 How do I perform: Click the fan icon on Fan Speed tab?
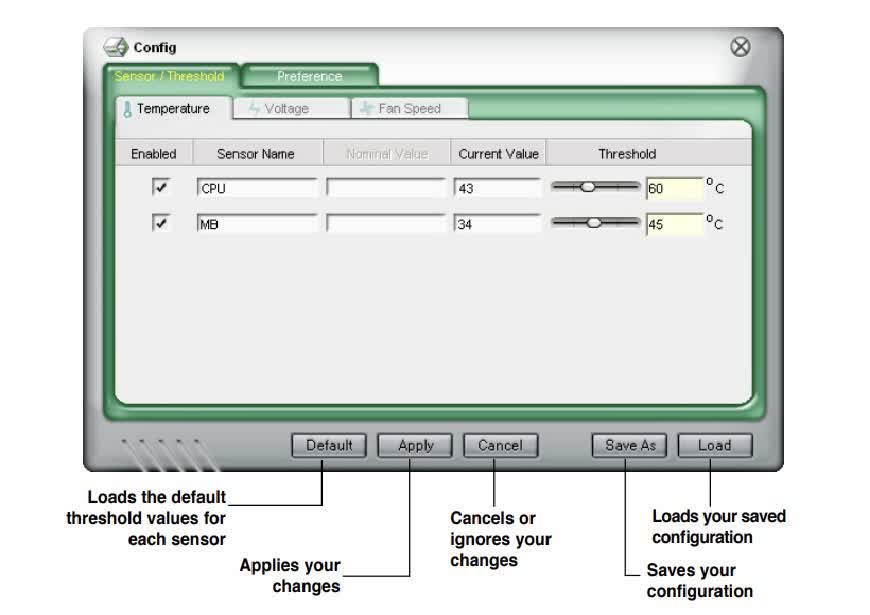[x=366, y=108]
